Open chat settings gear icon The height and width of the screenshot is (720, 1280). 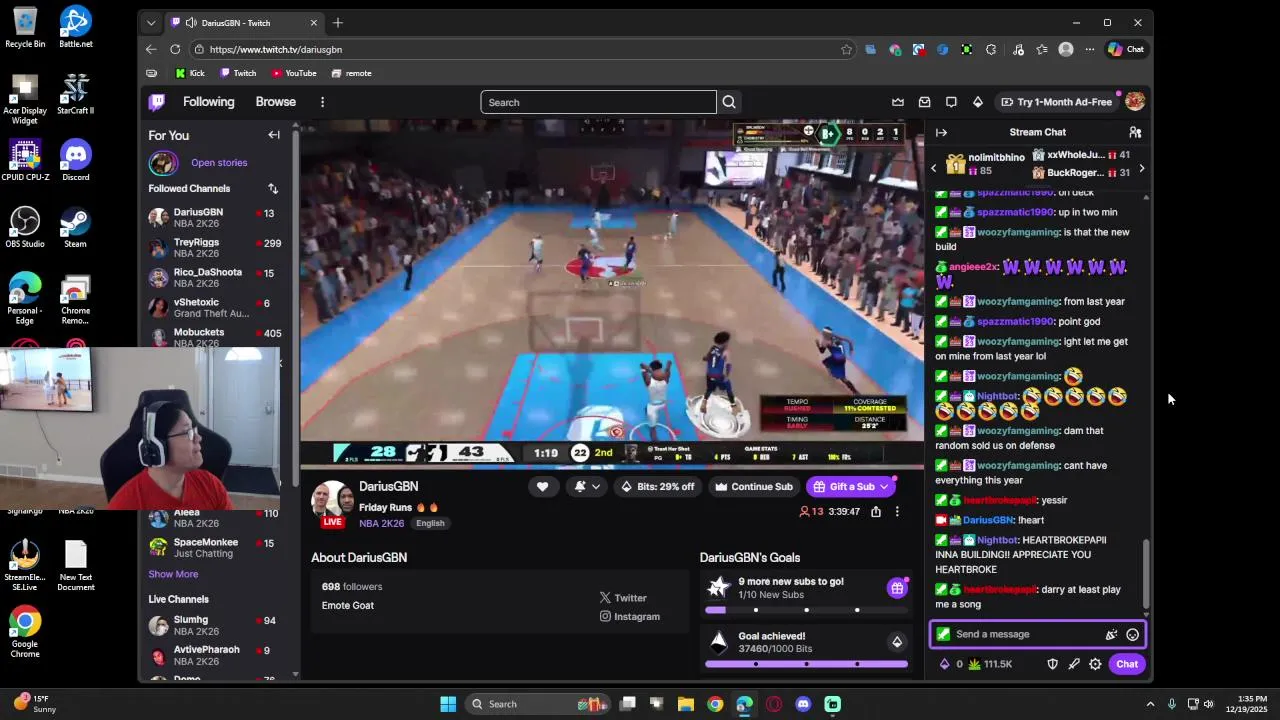[1095, 664]
